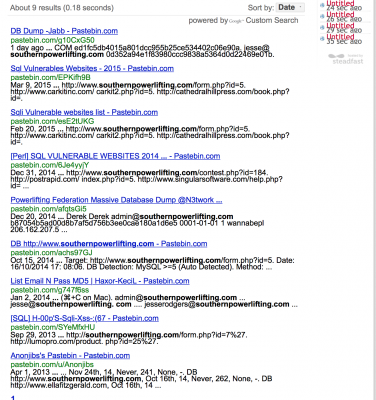Click the 'Sort by:' label
This screenshot has height=400, width=376.
(261, 7)
